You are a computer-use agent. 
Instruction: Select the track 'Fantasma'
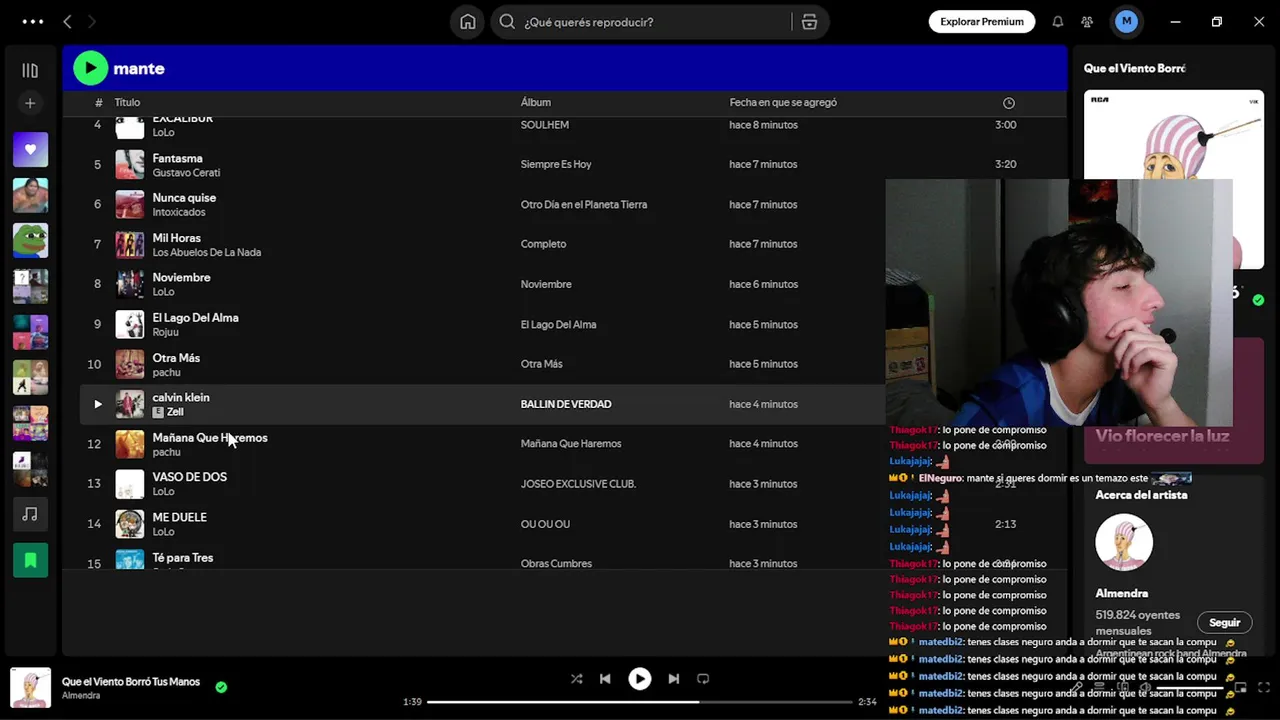click(177, 158)
